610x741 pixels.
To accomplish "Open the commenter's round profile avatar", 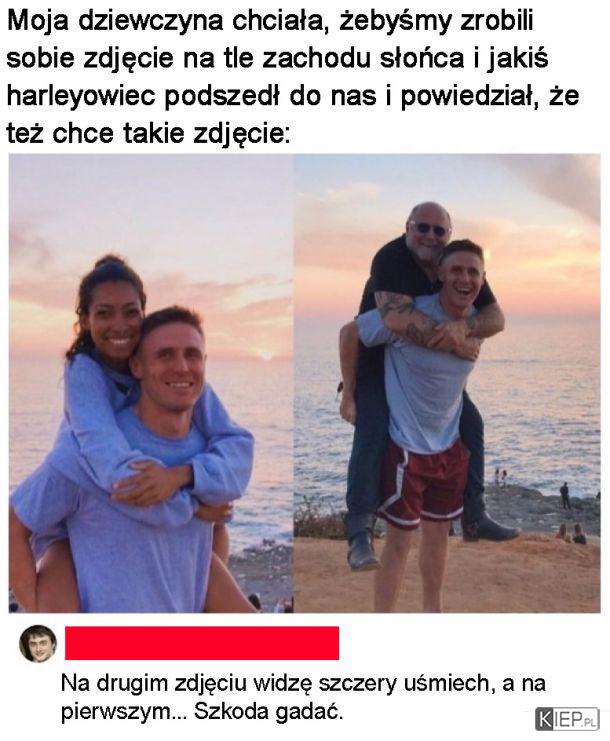I will (38, 643).
